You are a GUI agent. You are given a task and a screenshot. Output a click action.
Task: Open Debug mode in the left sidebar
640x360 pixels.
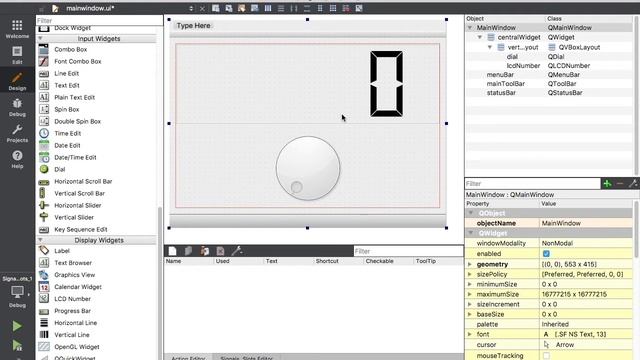click(17, 107)
